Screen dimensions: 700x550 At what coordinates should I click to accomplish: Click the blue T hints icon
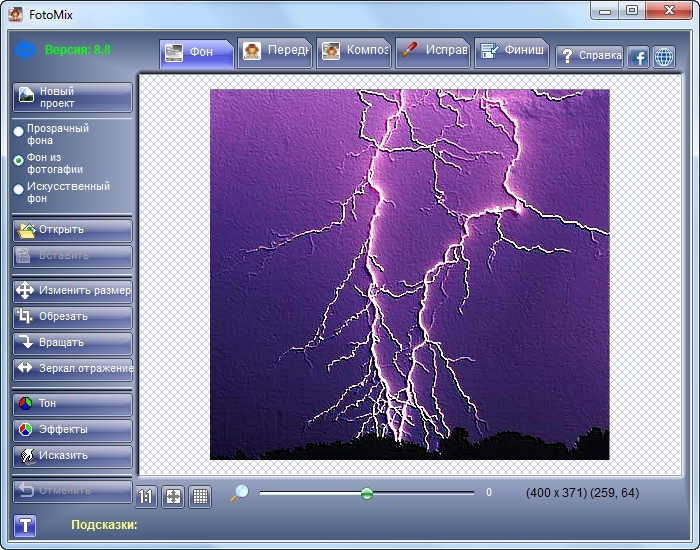pyautogui.click(x=25, y=525)
